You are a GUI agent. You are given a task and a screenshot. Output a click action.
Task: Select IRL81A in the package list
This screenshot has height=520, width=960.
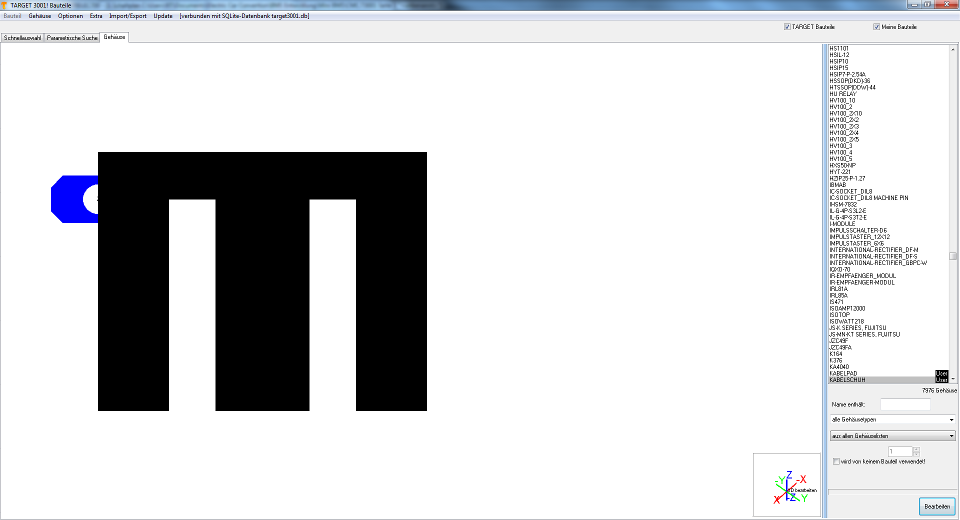(x=838, y=289)
